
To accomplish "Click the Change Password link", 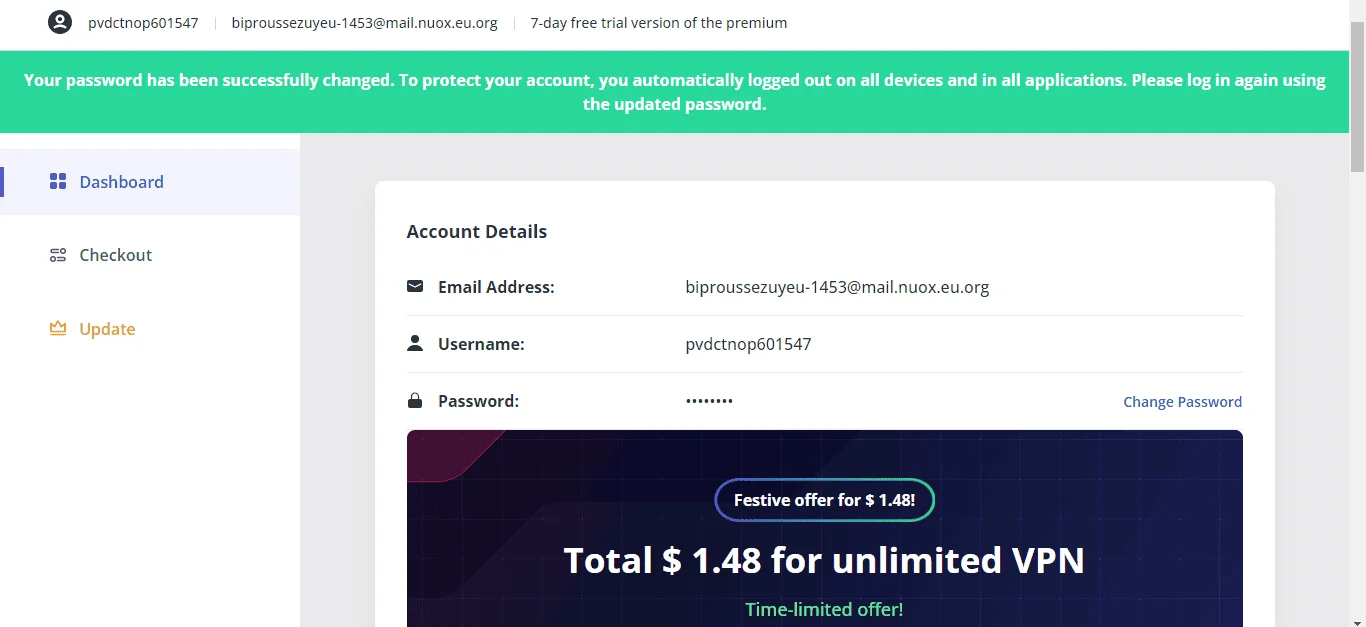I will [x=1182, y=402].
